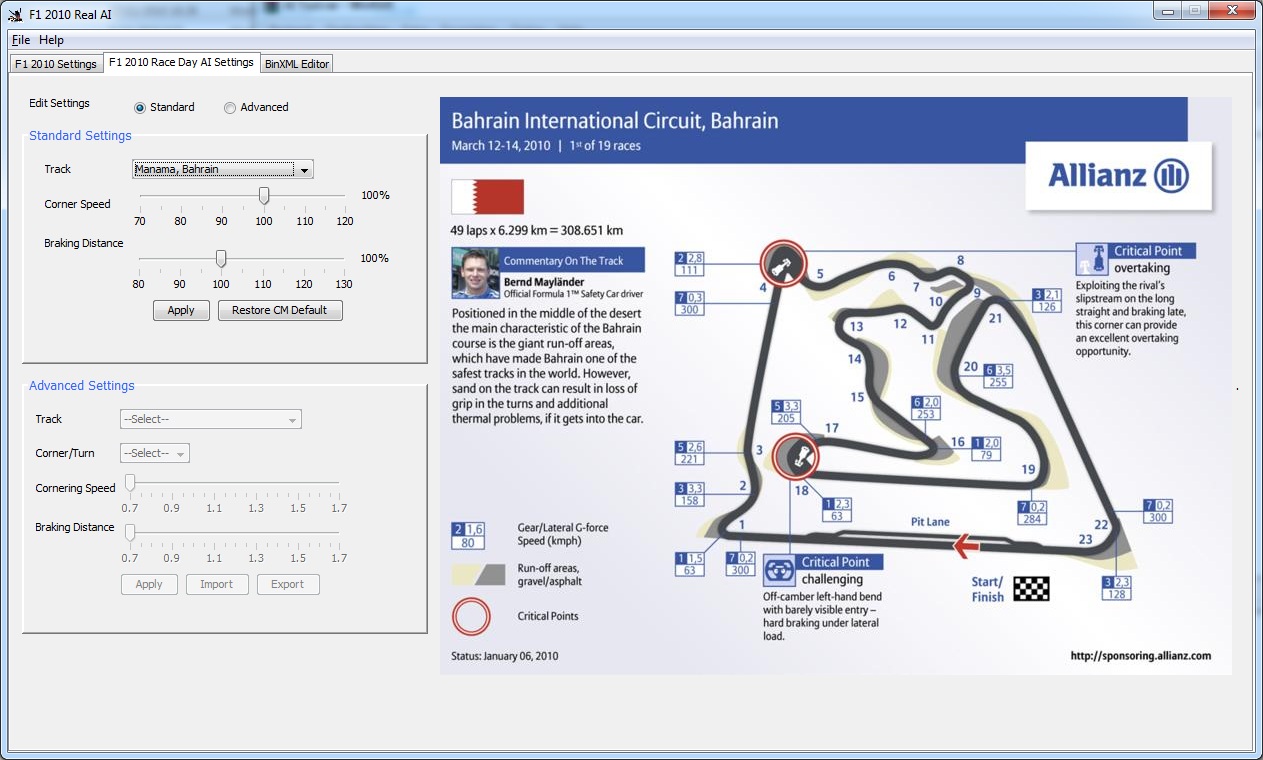
Task: Click the sponsoring.allianz.com URL
Action: [1140, 656]
